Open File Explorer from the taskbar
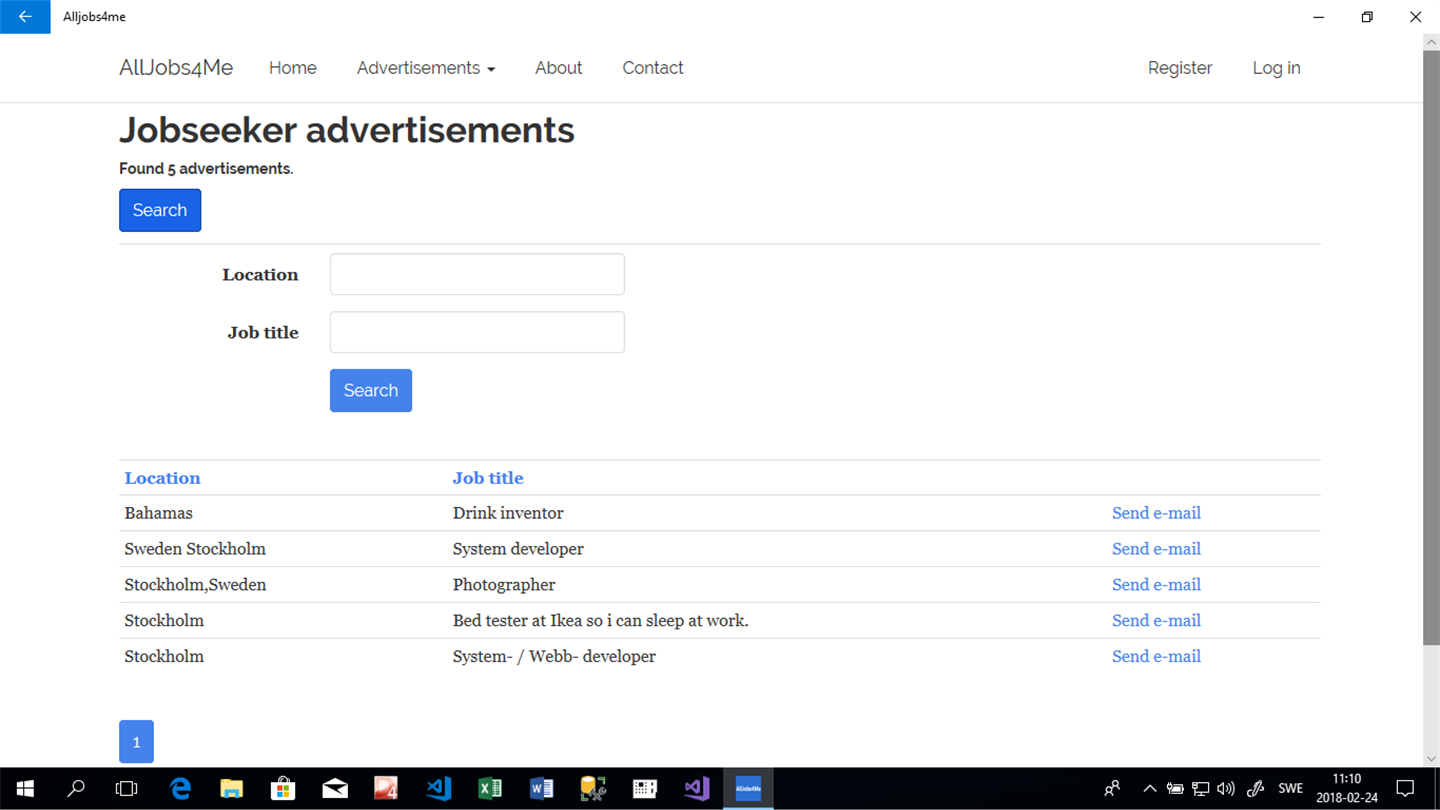1440x810 pixels. [x=232, y=789]
